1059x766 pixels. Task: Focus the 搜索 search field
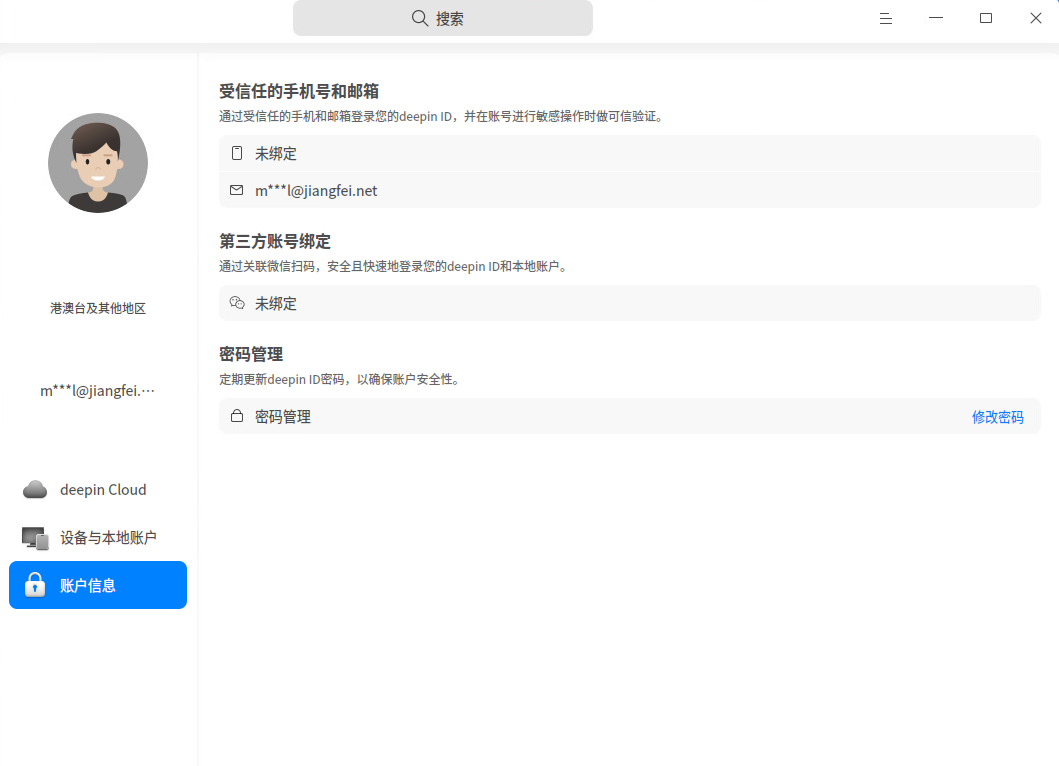point(443,18)
